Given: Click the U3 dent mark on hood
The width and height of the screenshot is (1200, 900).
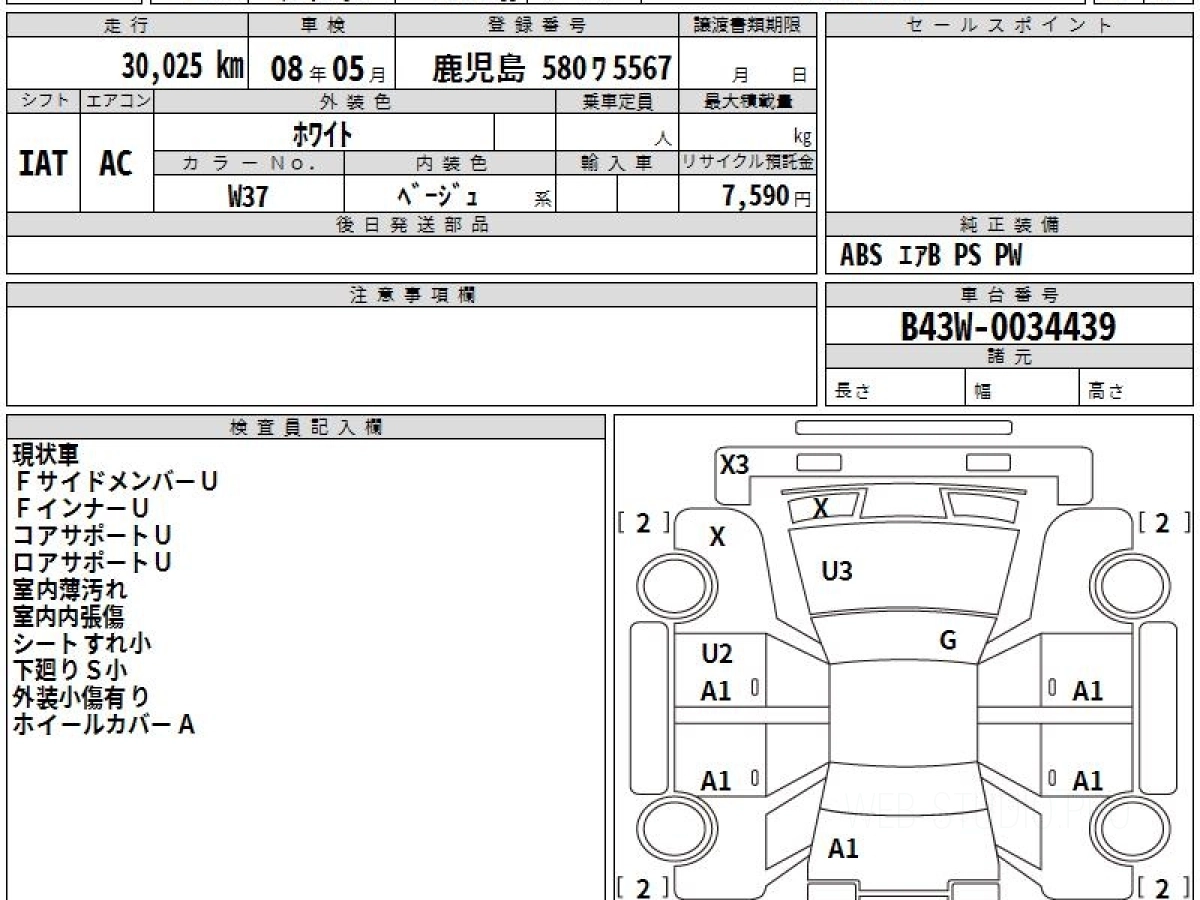Looking at the screenshot, I should pyautogui.click(x=836, y=572).
